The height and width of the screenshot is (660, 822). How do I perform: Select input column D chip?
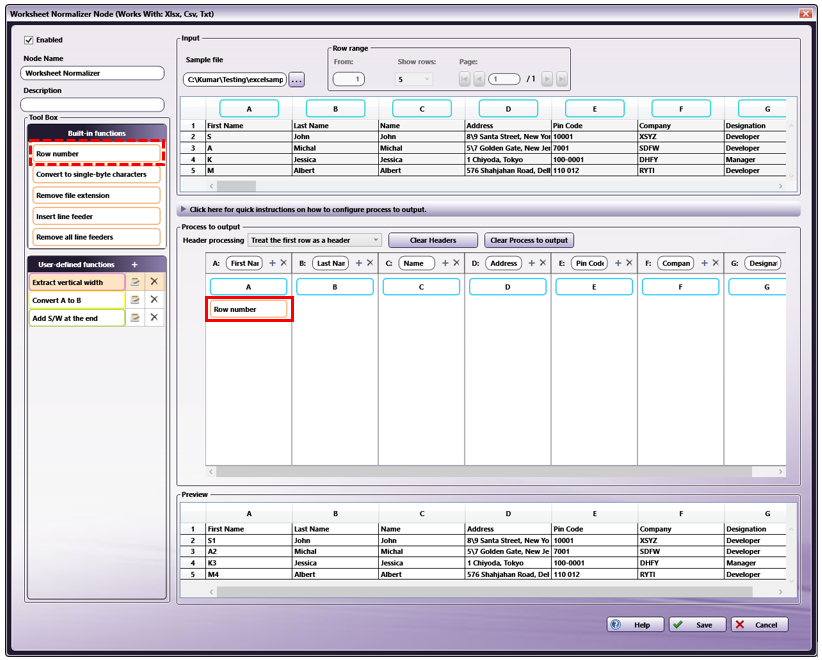[508, 109]
